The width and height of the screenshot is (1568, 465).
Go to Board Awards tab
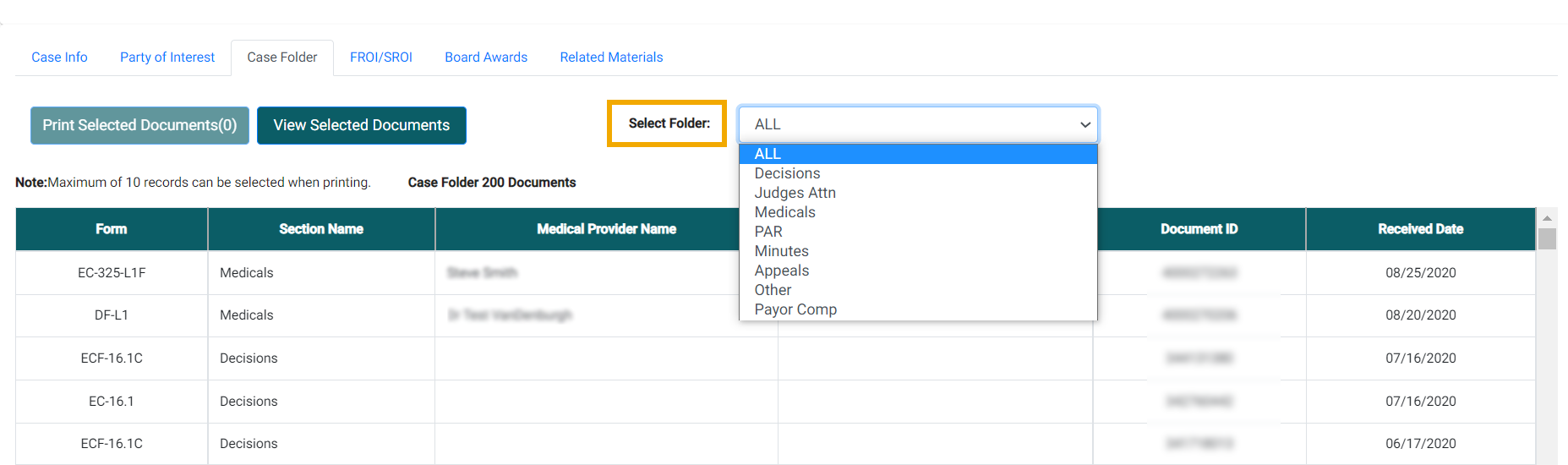click(x=486, y=57)
